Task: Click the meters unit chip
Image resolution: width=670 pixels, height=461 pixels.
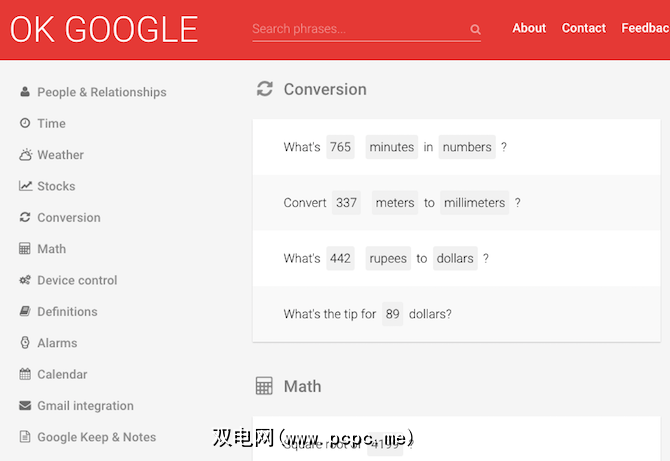Action: click(395, 203)
